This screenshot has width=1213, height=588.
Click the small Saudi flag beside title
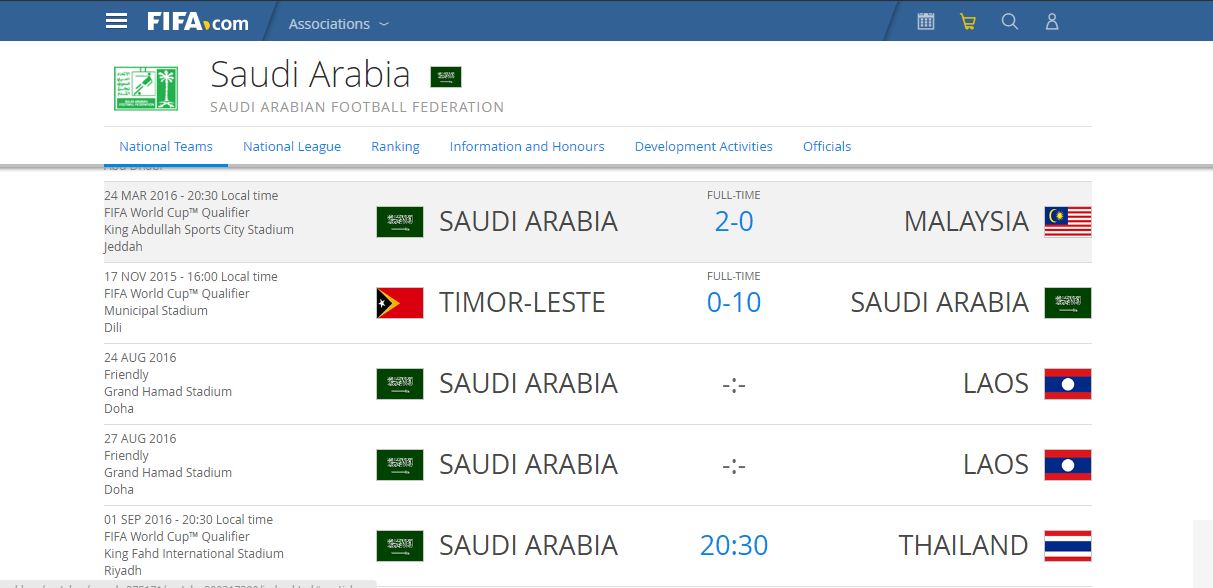point(446,77)
